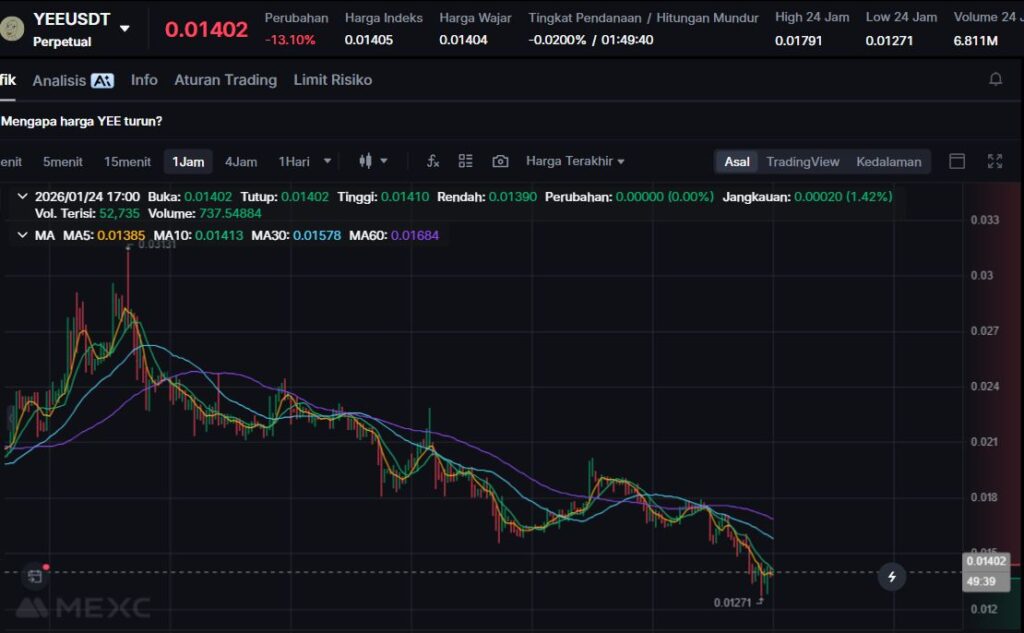Select the Asal chart mode
The height and width of the screenshot is (633, 1024).
coord(737,162)
